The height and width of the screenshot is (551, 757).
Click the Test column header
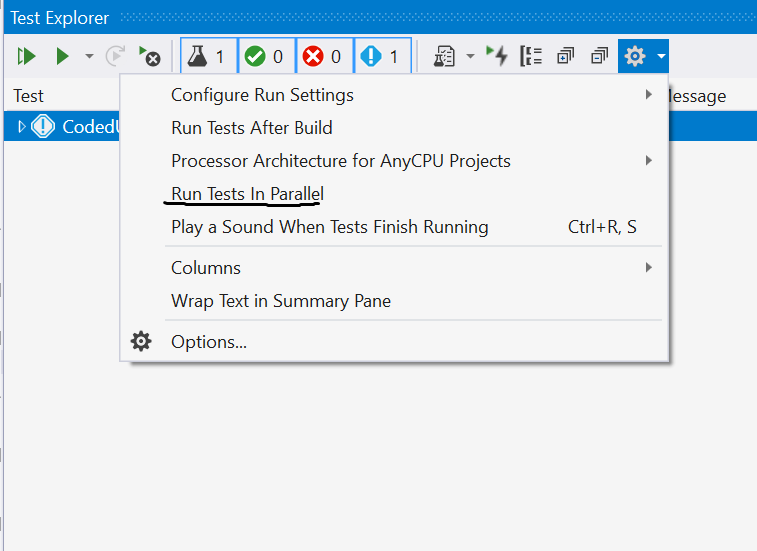[x=28, y=96]
